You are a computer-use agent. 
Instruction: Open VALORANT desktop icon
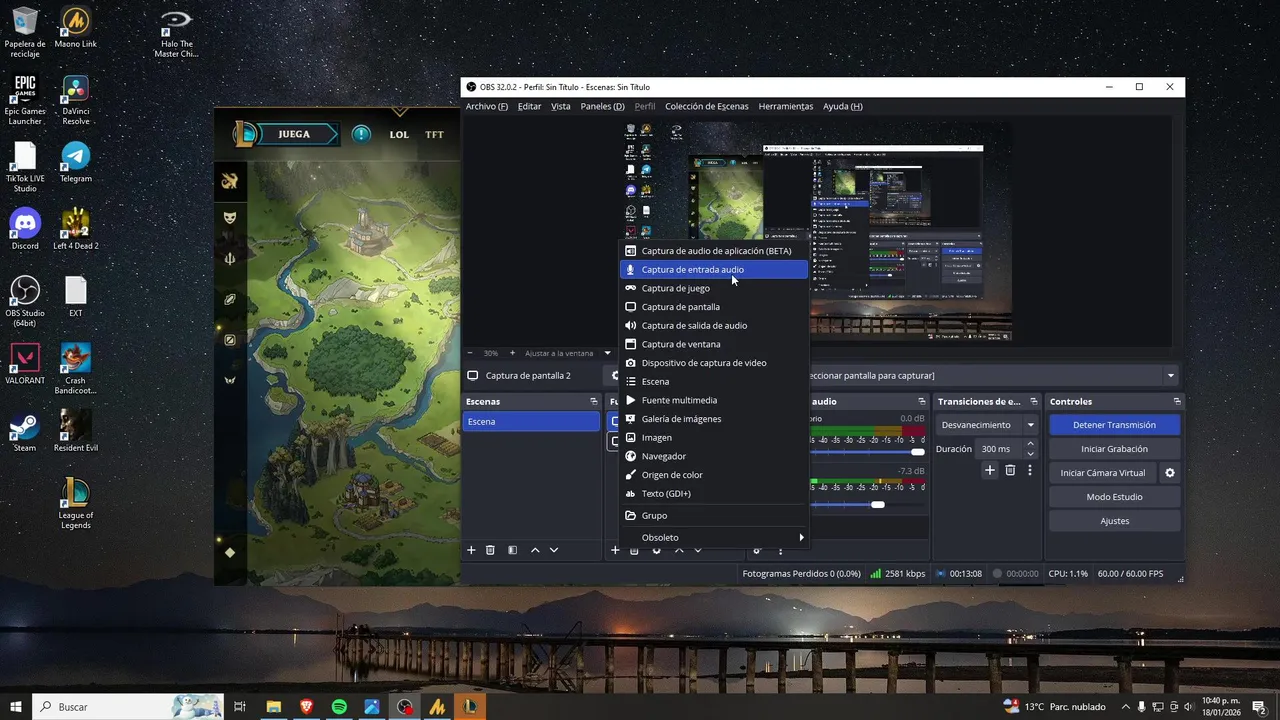pyautogui.click(x=25, y=363)
